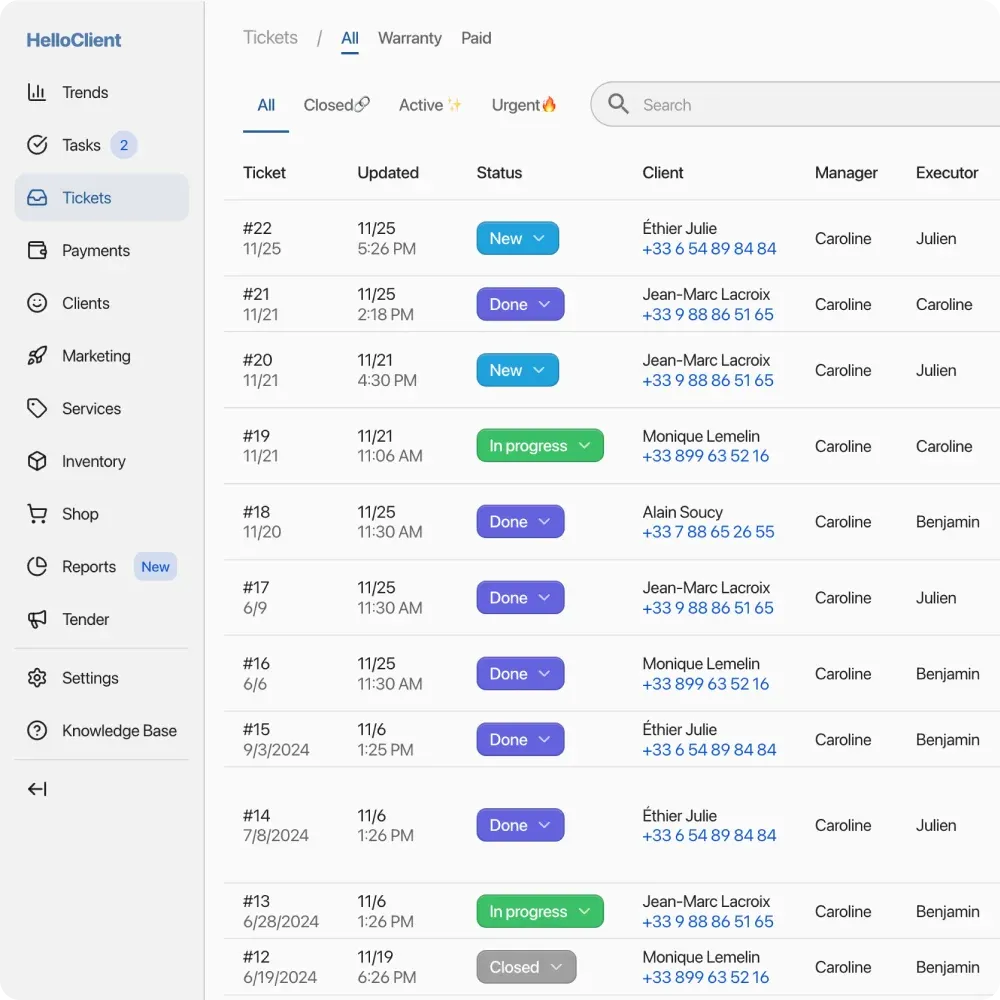Open the Urgent tickets tab

523,104
